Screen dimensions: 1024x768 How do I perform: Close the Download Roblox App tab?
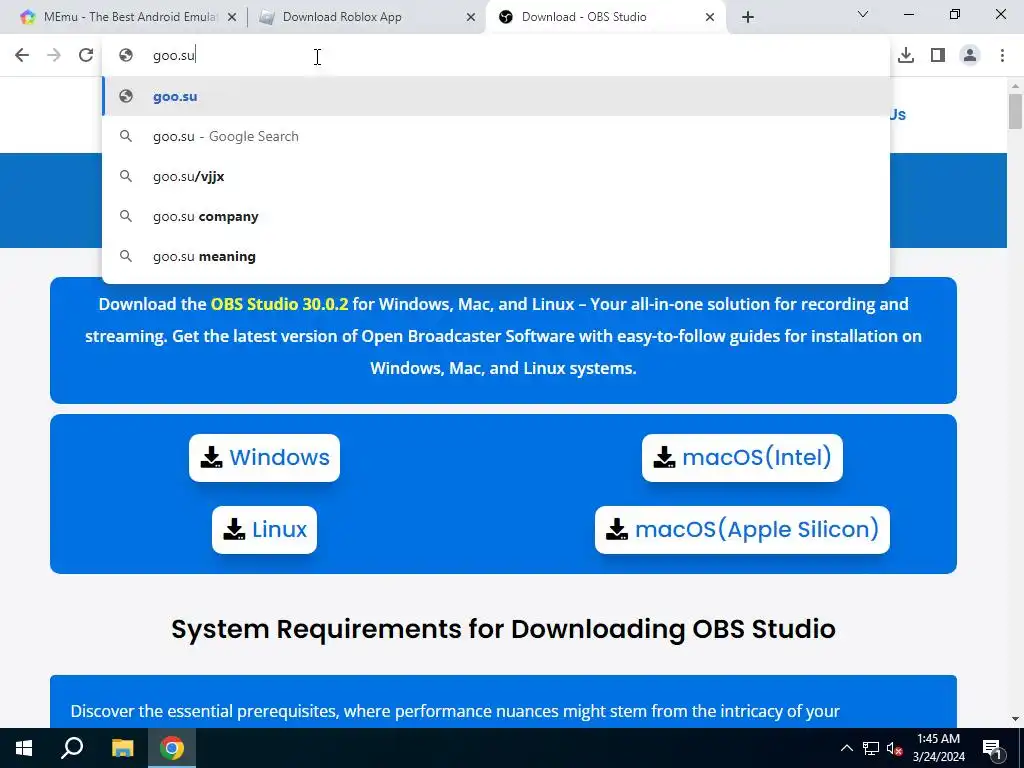click(471, 18)
